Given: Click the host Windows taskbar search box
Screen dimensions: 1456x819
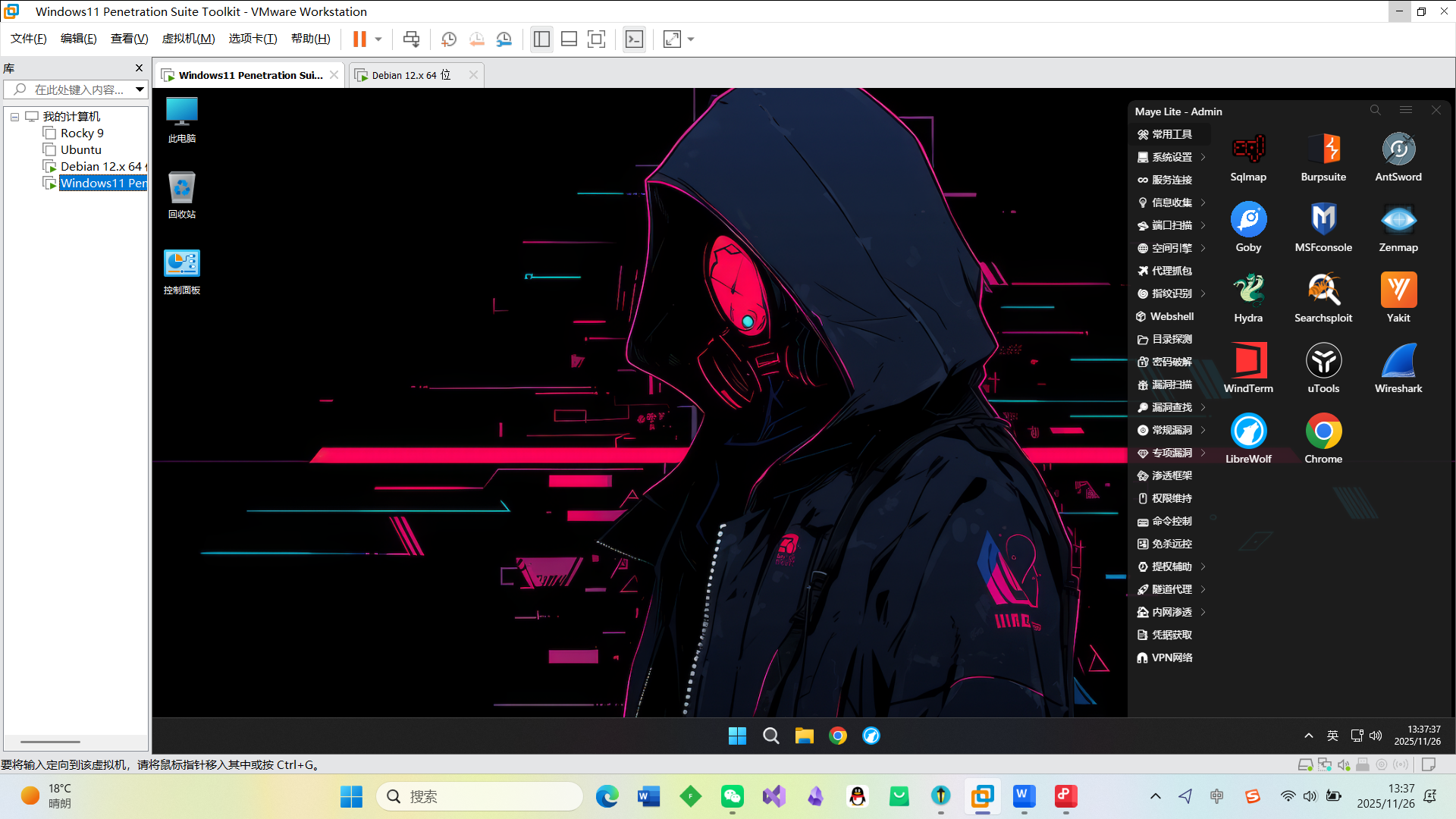Looking at the screenshot, I should (x=479, y=796).
